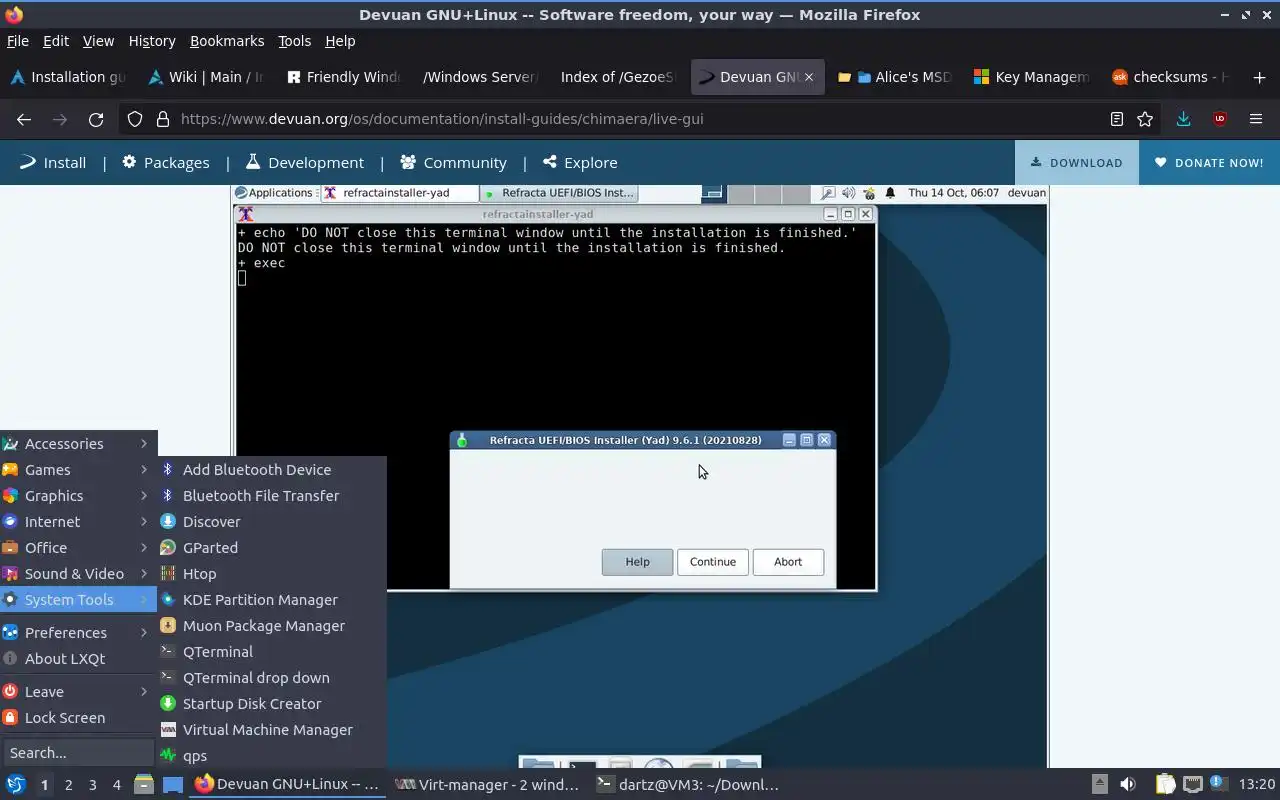Open Edit menu in Firefox

pos(56,41)
